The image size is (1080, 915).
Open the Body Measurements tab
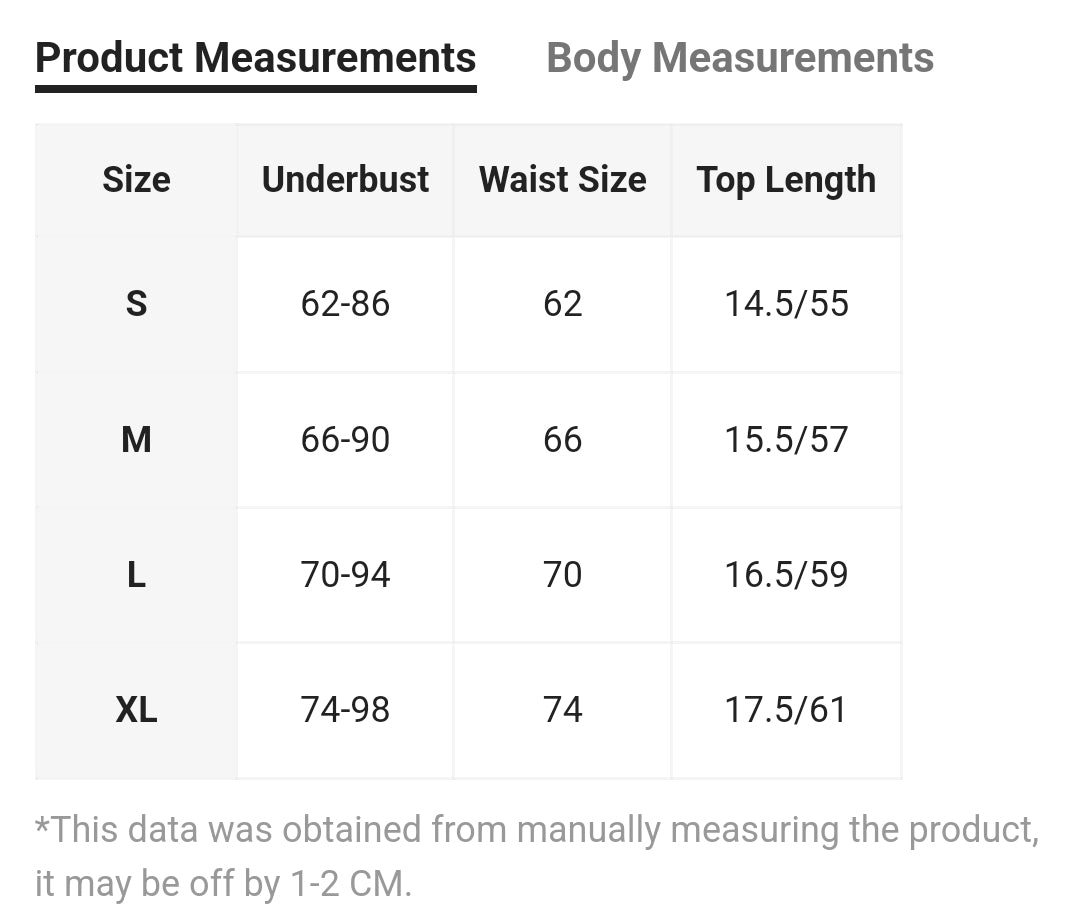(740, 58)
